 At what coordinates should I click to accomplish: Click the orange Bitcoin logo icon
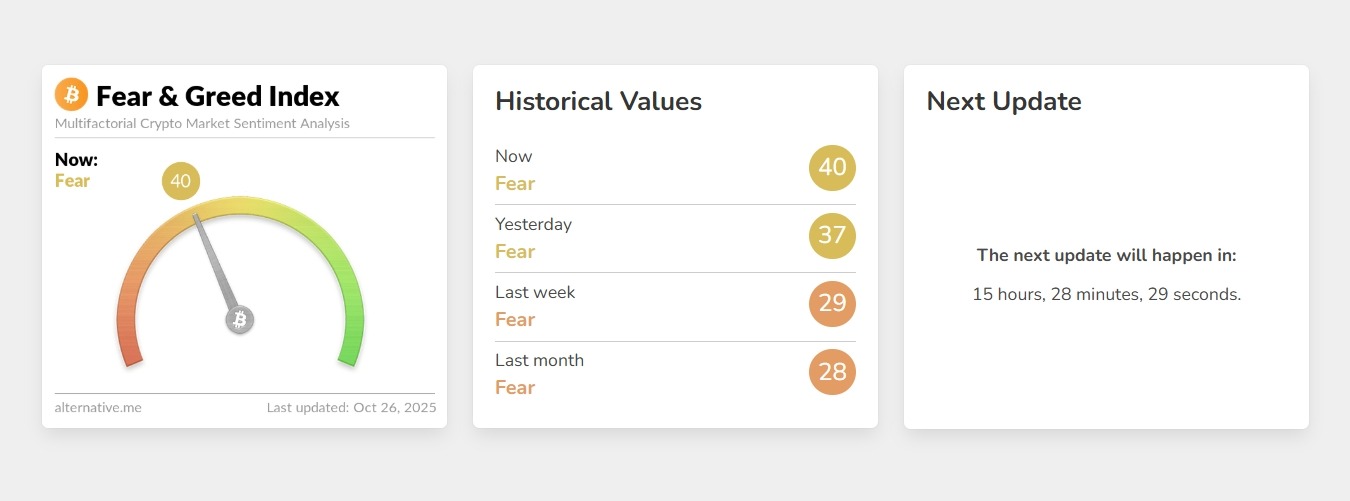[71, 95]
